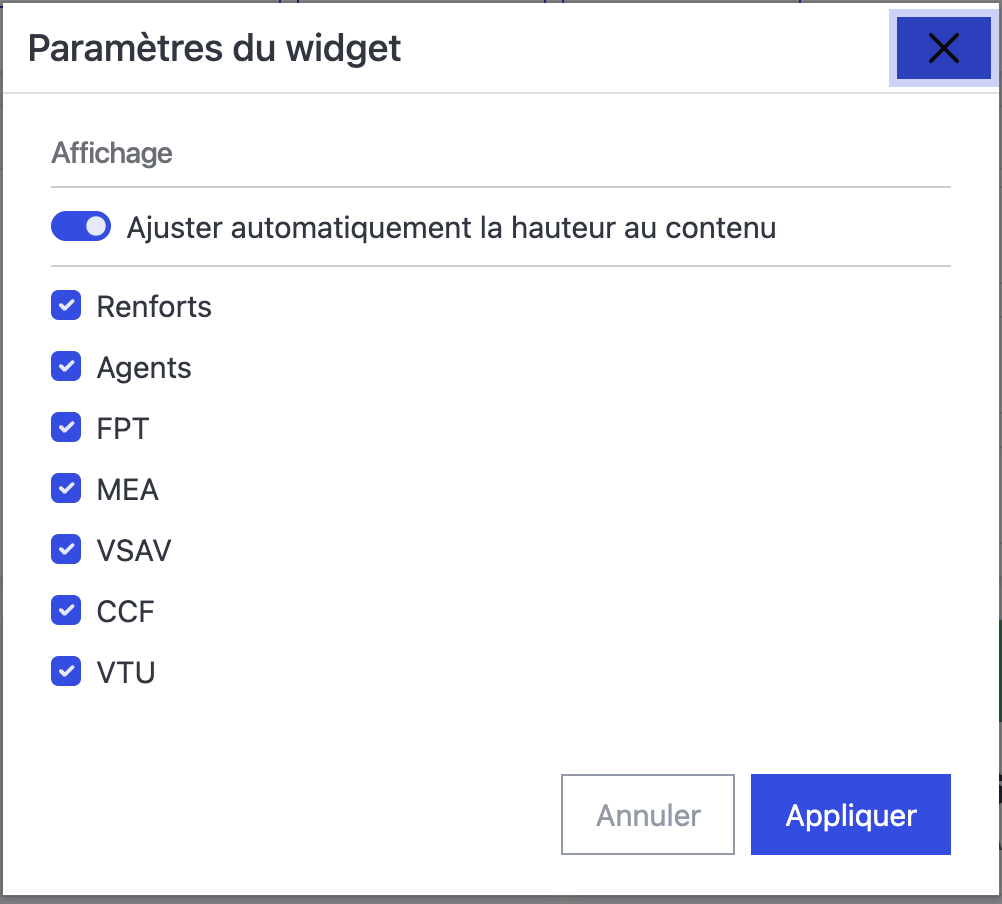Deselect the VSAV checkbox
The height and width of the screenshot is (904, 1002).
coord(66,550)
